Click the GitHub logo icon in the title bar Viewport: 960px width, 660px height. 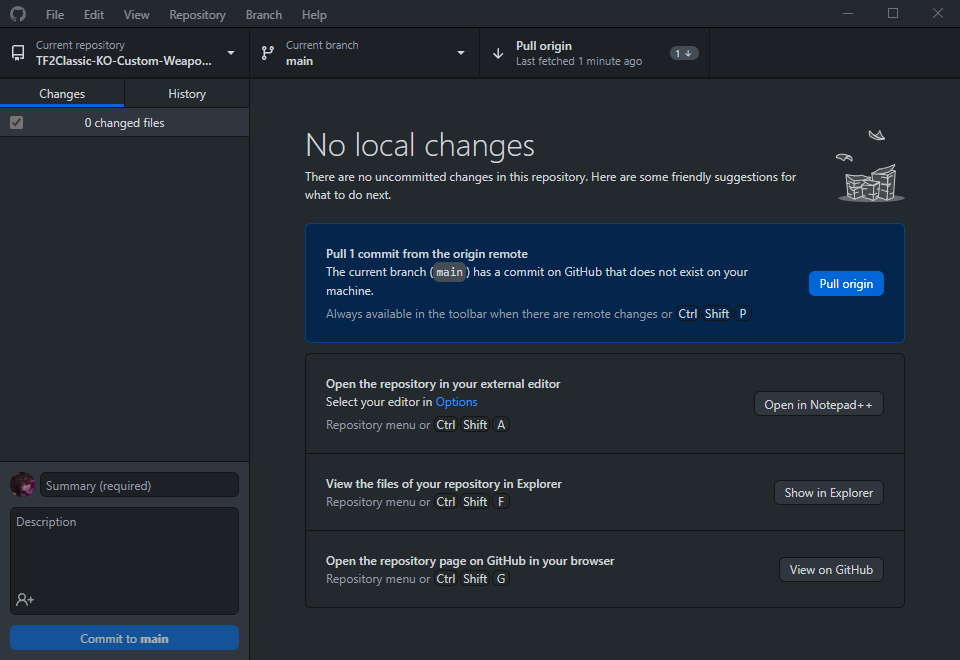pos(18,13)
